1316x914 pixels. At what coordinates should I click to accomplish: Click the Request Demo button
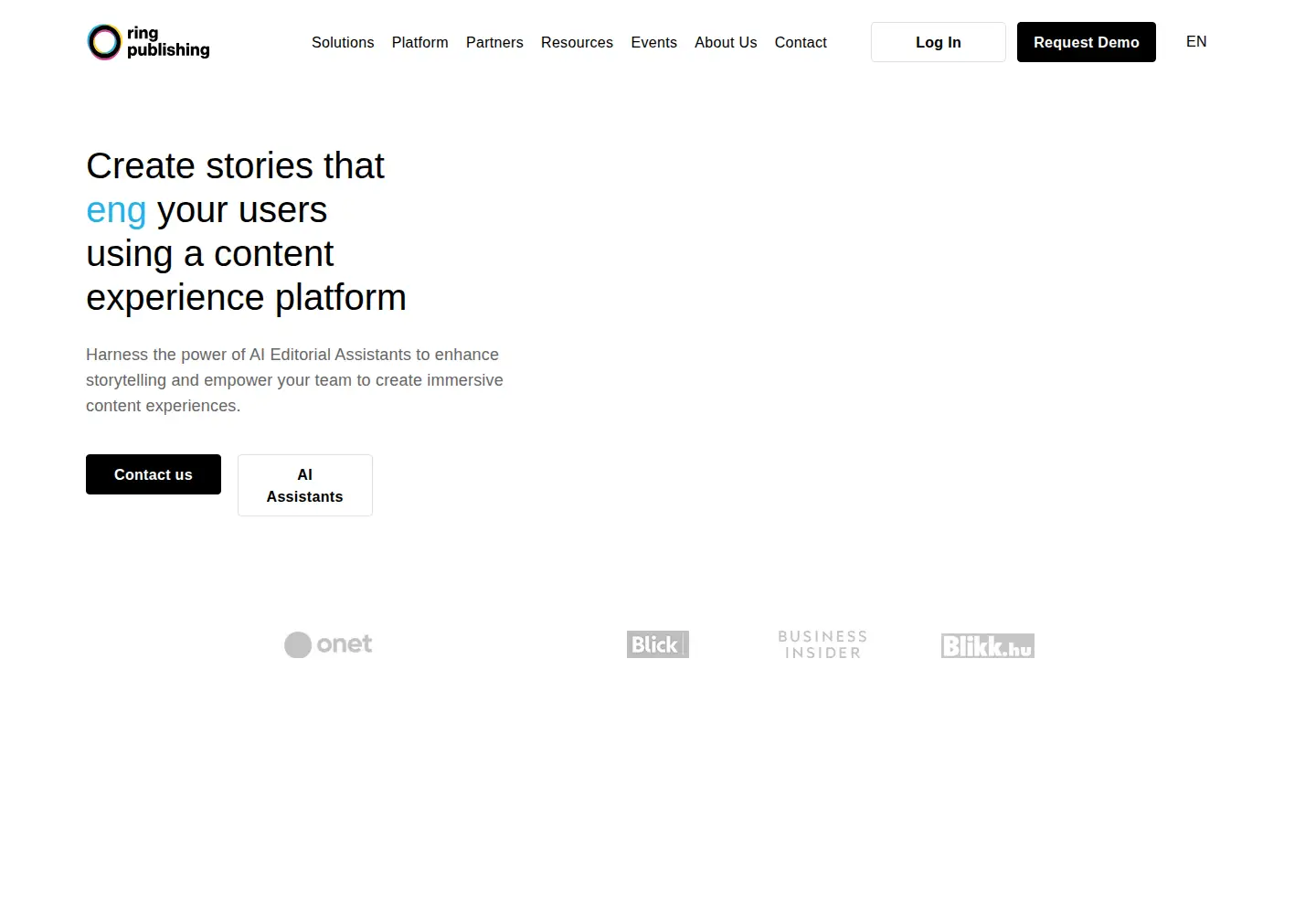pos(1087,42)
